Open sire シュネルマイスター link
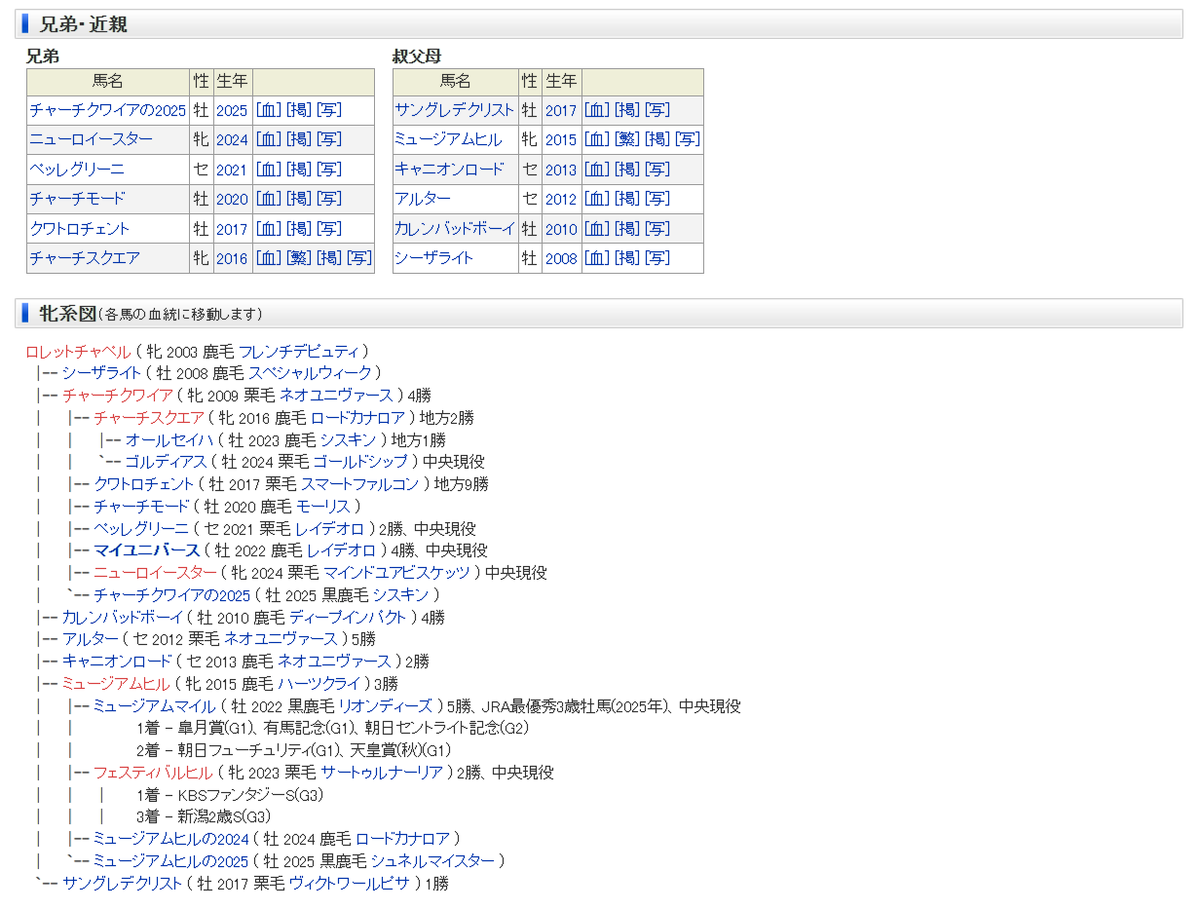This screenshot has height=909, width=1200. (433, 860)
